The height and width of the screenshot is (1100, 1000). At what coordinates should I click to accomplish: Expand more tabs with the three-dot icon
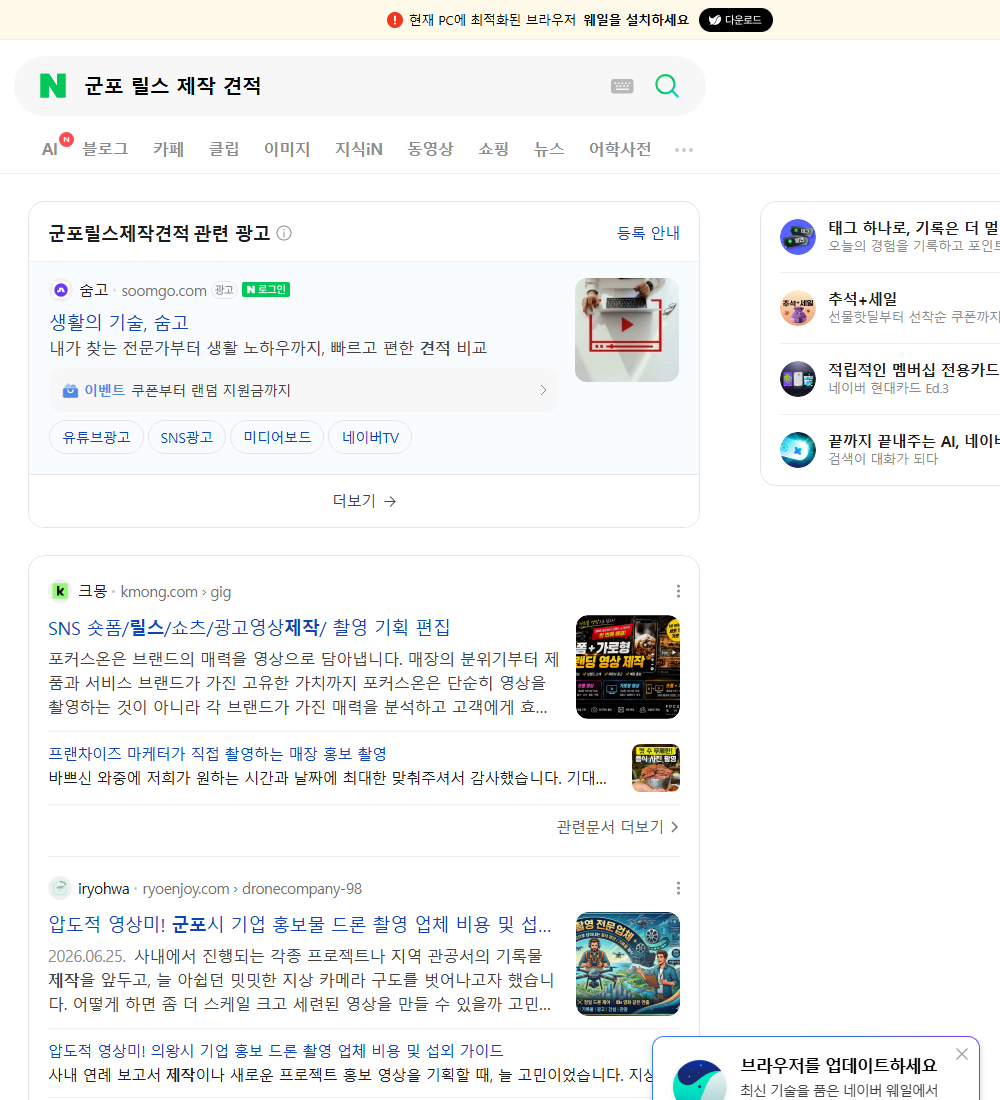point(684,150)
